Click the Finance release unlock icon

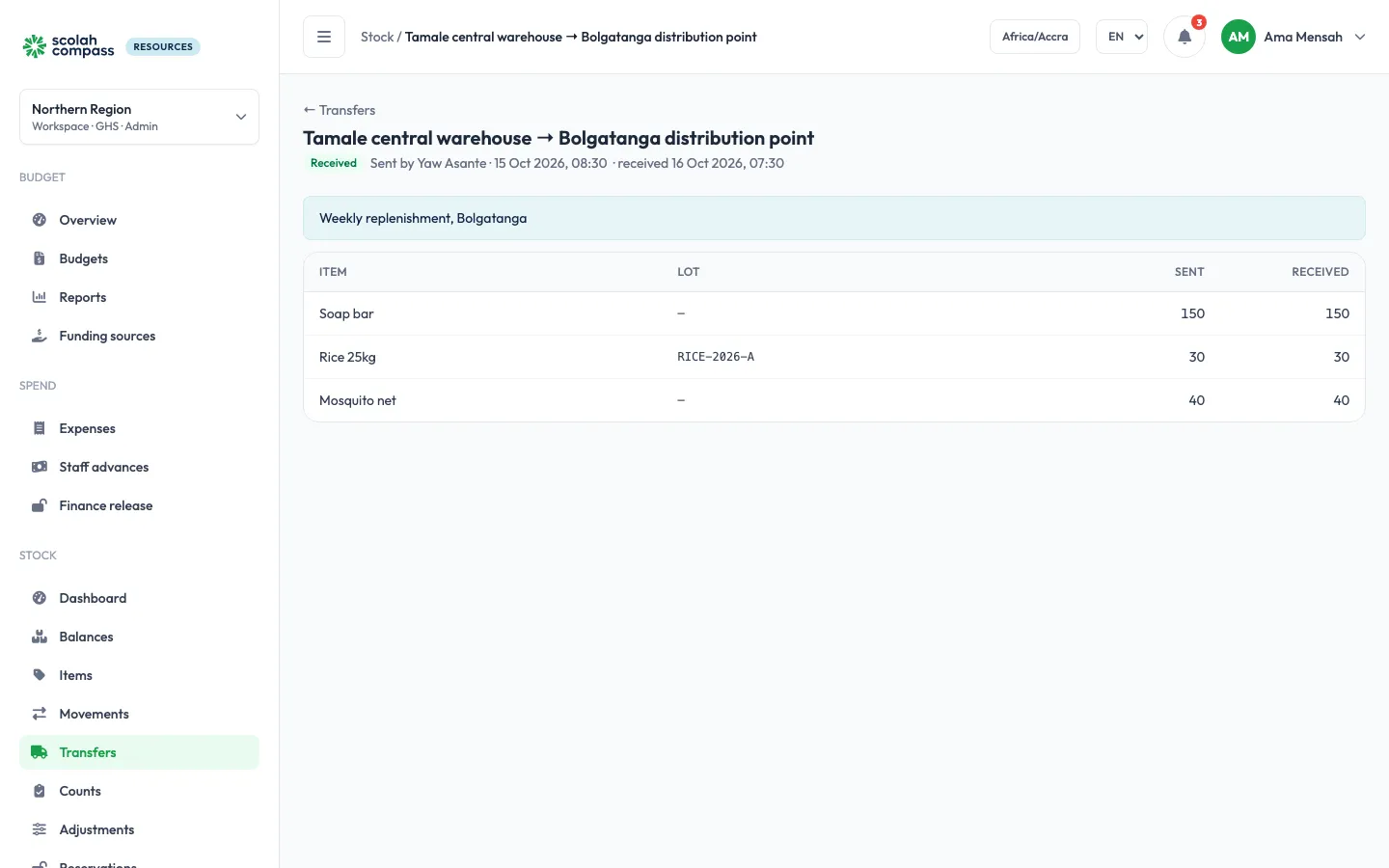pyautogui.click(x=40, y=505)
